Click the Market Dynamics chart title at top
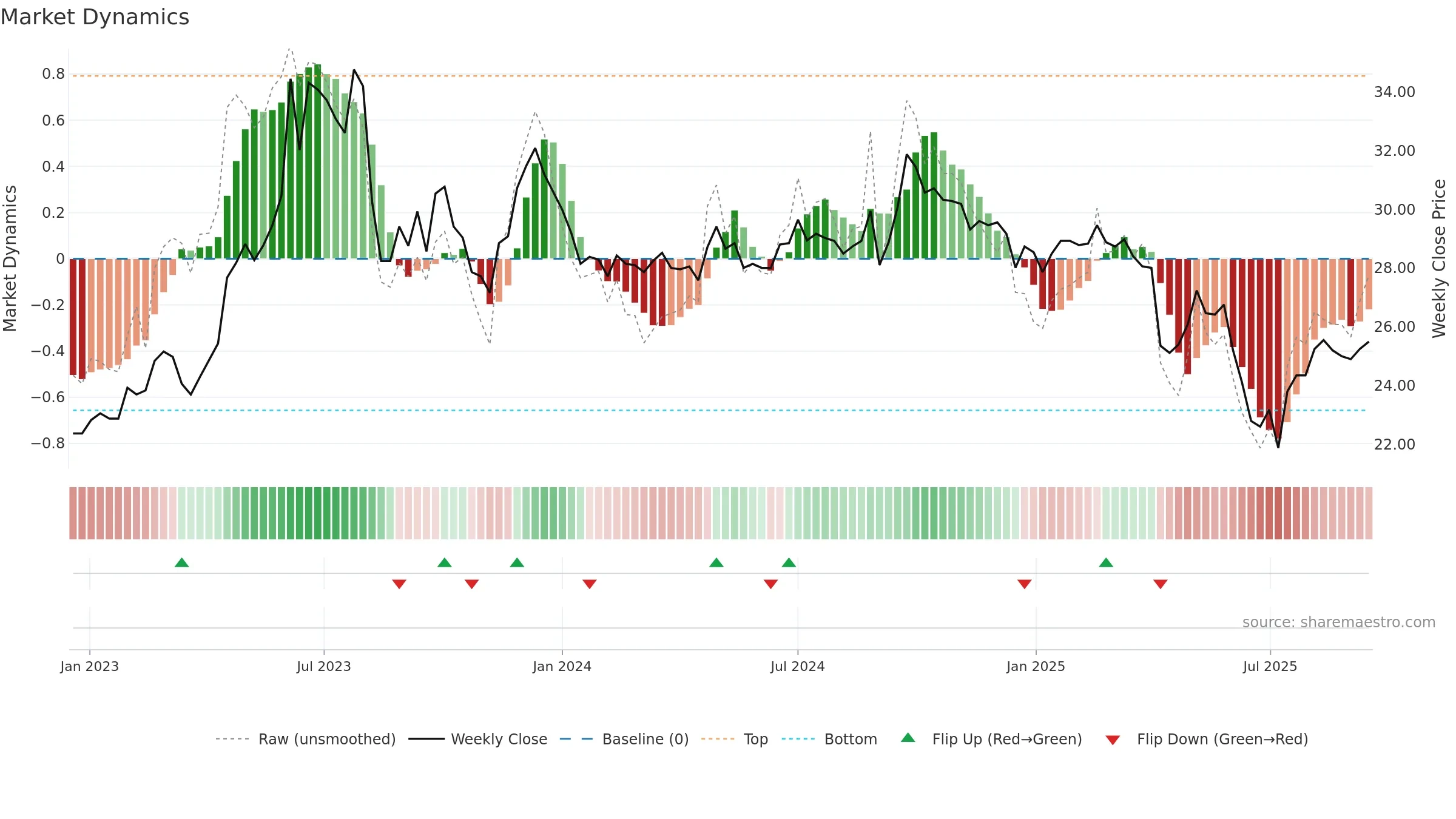Viewport: 1456px width, 819px height. pyautogui.click(x=95, y=17)
